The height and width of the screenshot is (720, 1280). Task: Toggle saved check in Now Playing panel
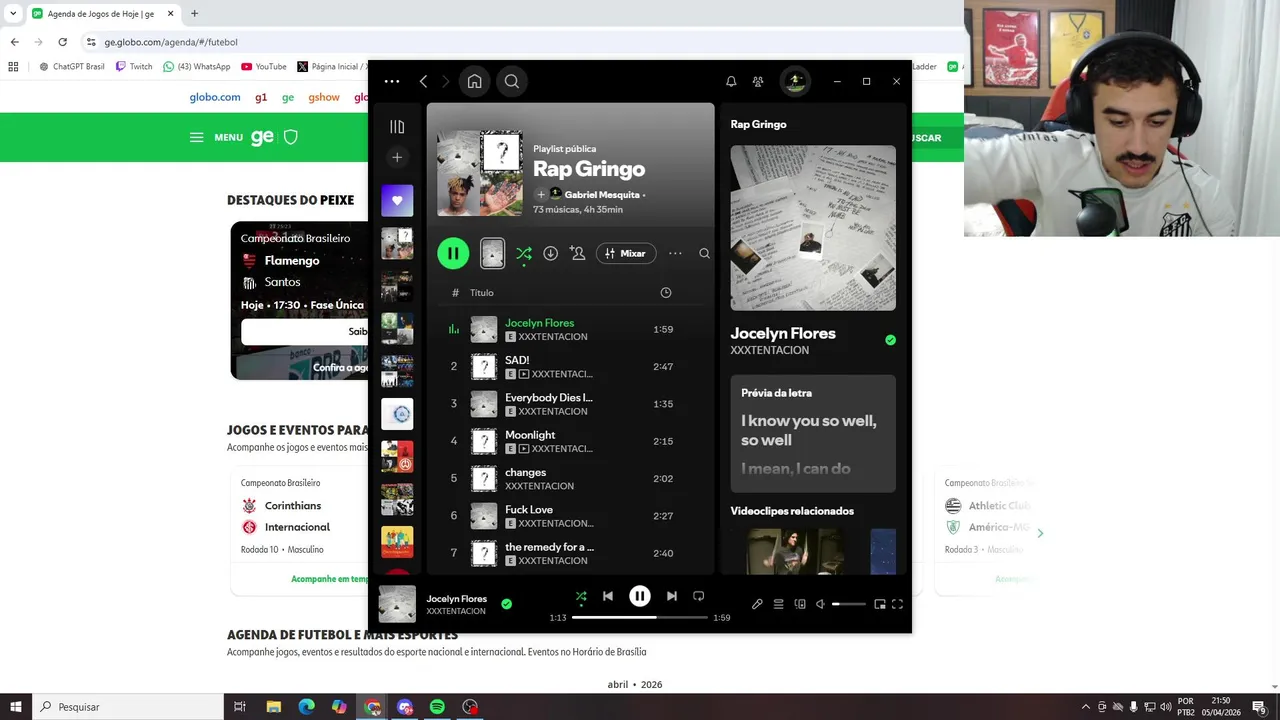point(890,340)
